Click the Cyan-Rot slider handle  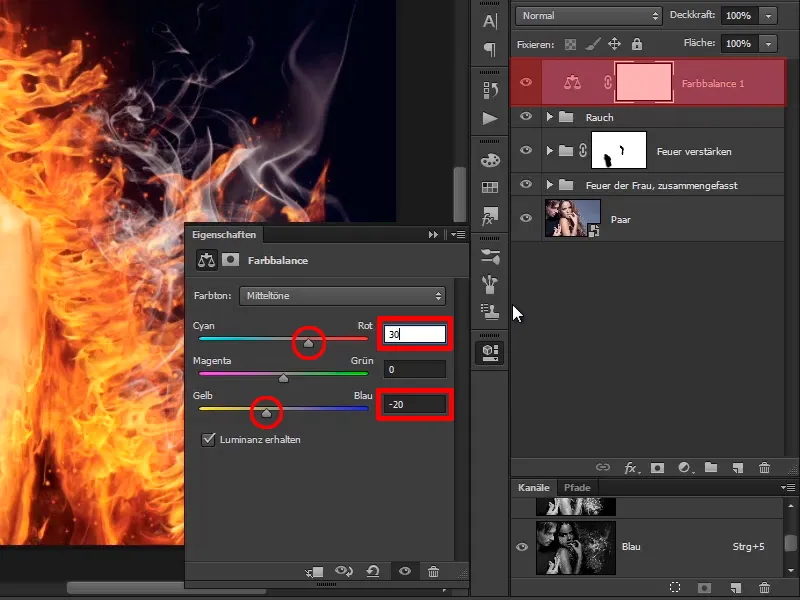[x=308, y=343]
